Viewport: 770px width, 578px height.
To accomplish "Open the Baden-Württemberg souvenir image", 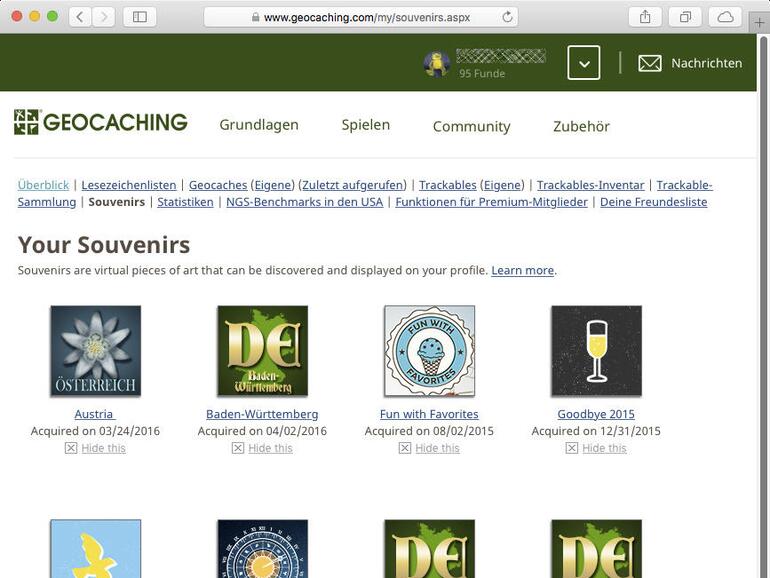I will 263,351.
